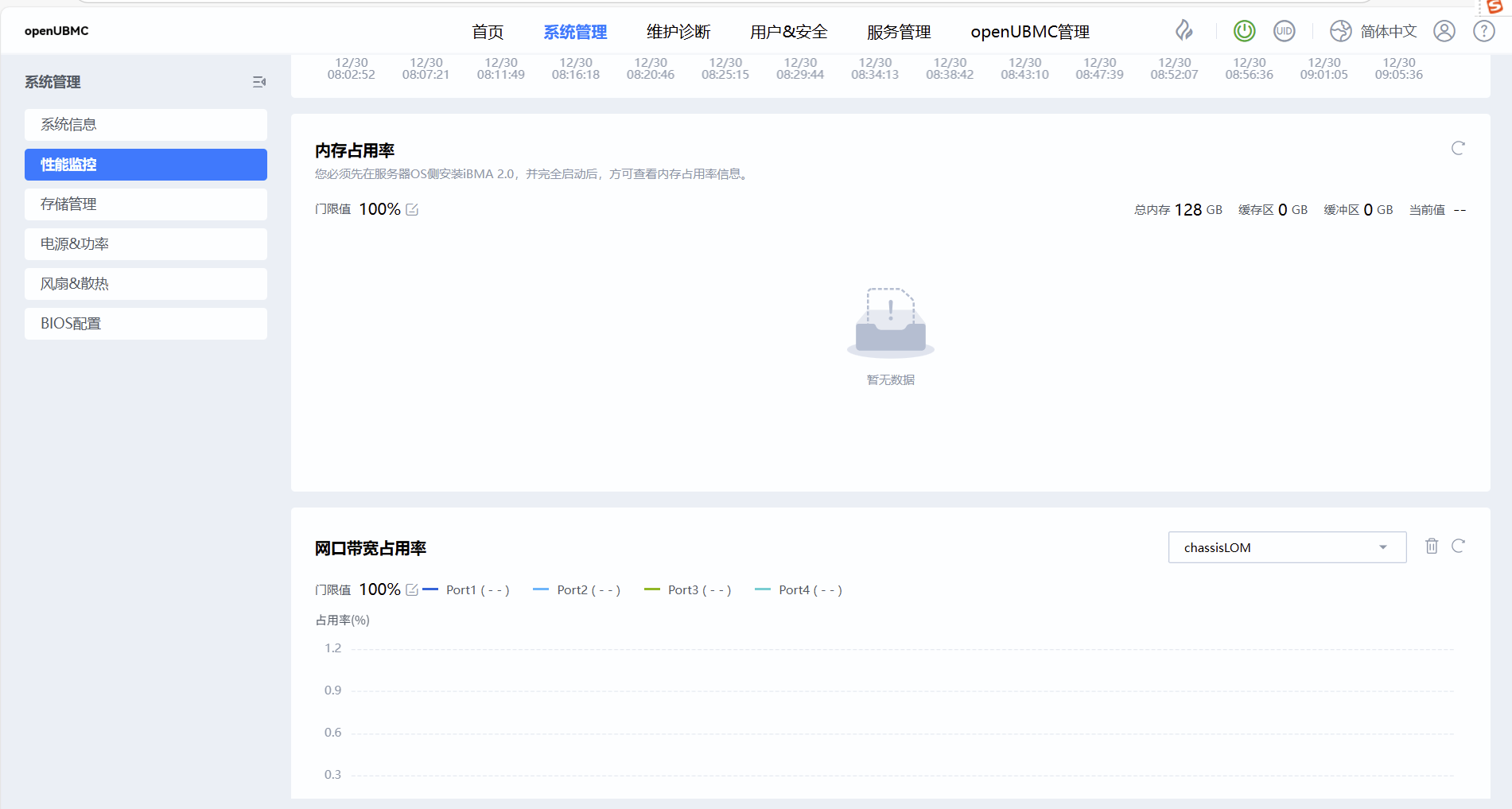Toggle Port1 series in chart legend

point(466,590)
